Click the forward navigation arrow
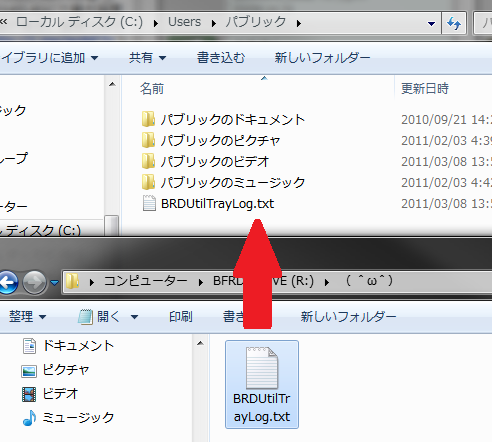The width and height of the screenshot is (492, 442). click(34, 283)
